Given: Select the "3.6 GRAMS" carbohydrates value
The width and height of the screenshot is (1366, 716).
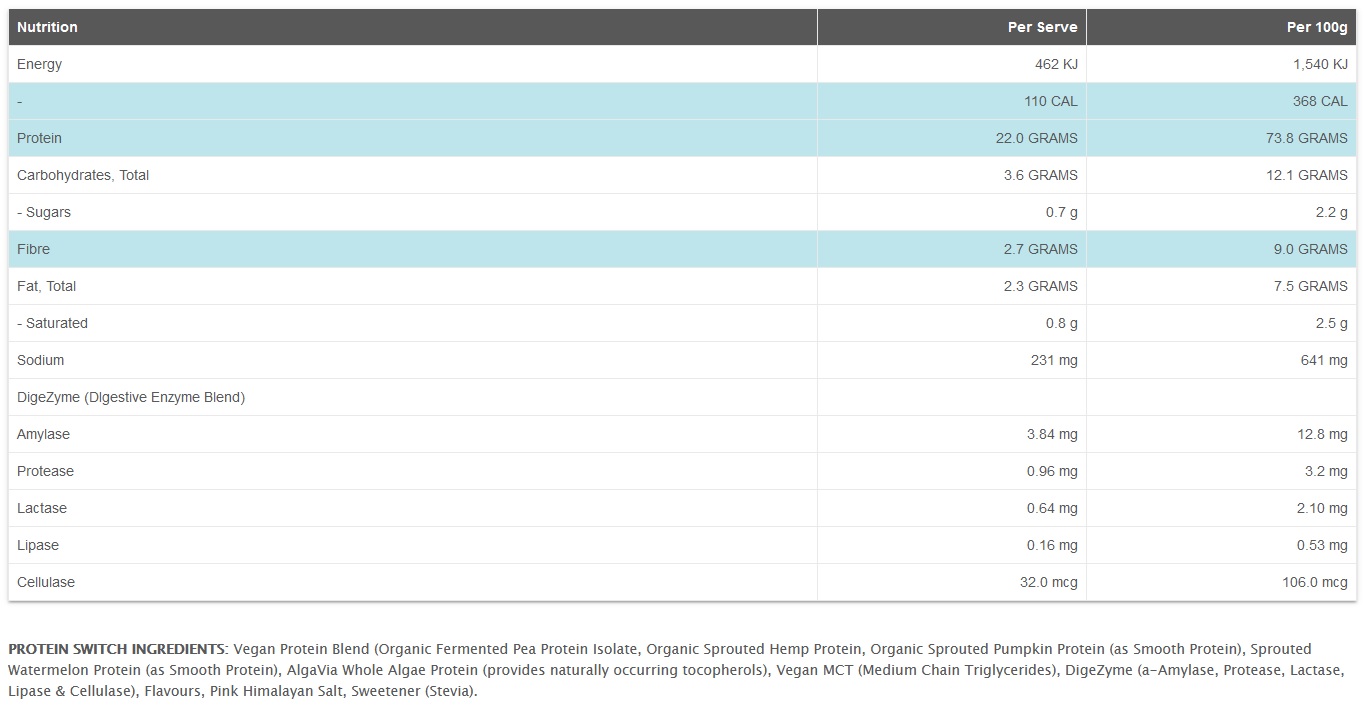Looking at the screenshot, I should 1041,175.
